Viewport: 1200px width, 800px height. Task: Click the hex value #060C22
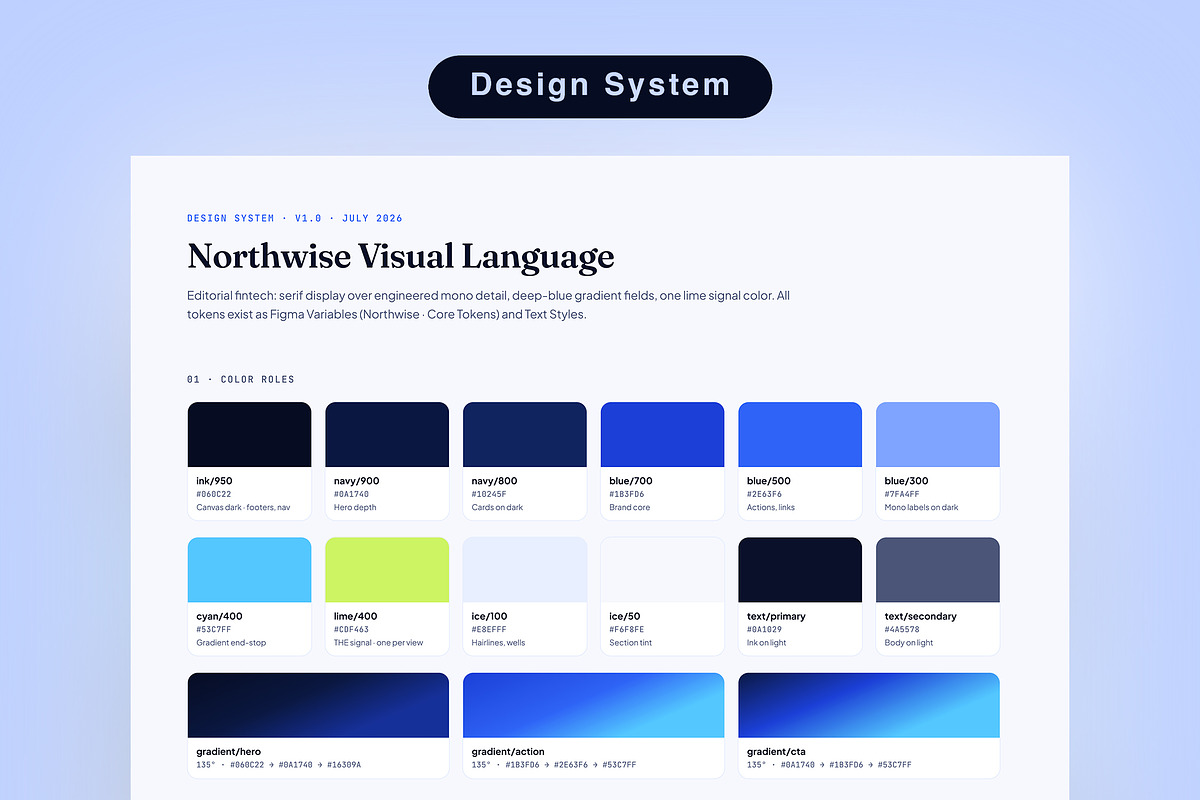point(214,494)
